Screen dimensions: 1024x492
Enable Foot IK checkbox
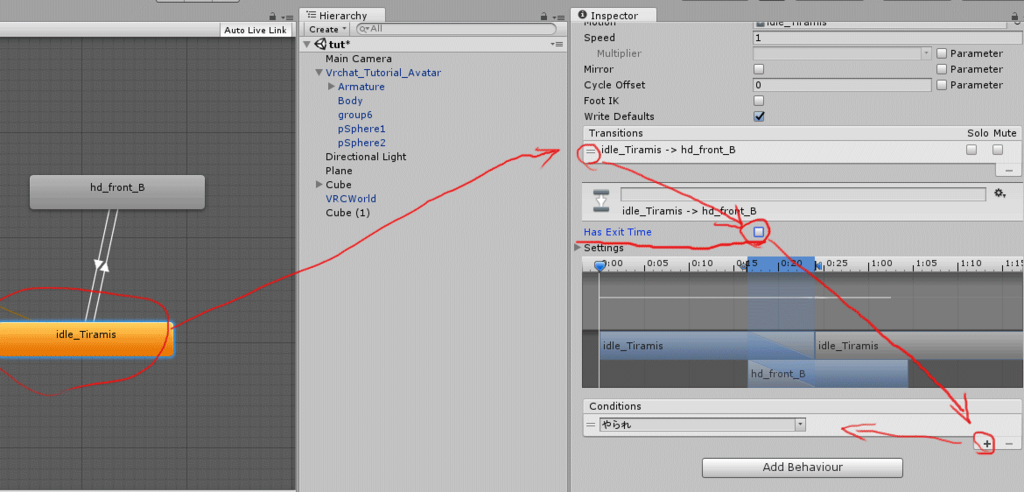point(759,101)
